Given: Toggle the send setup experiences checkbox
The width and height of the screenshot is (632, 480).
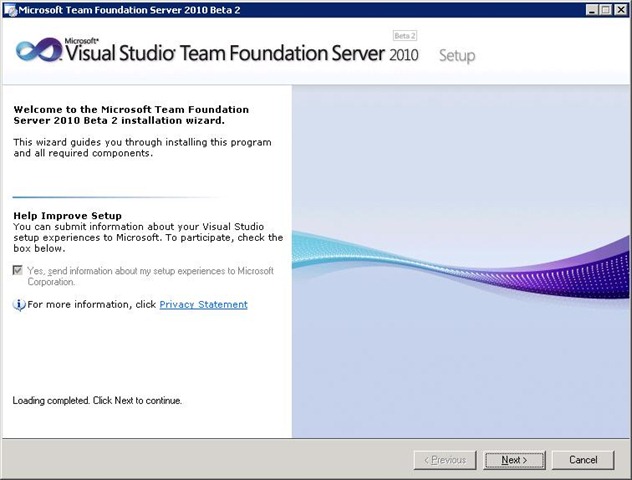Looking at the screenshot, I should 17,270.
